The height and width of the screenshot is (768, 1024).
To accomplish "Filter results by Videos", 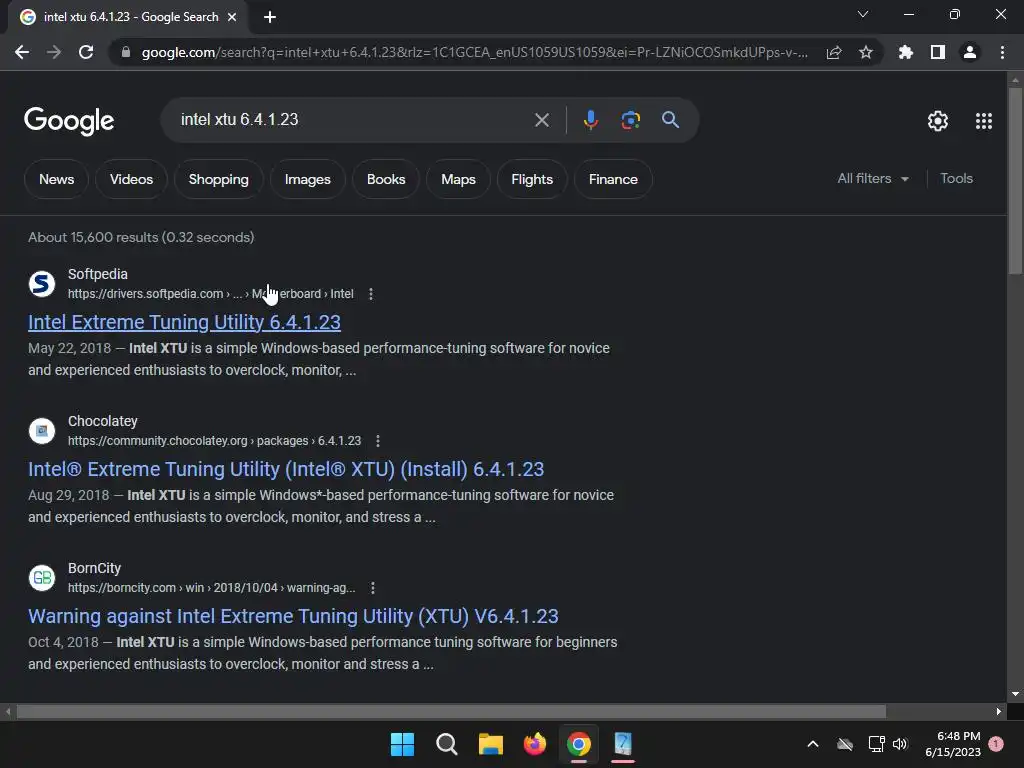I will point(131,179).
